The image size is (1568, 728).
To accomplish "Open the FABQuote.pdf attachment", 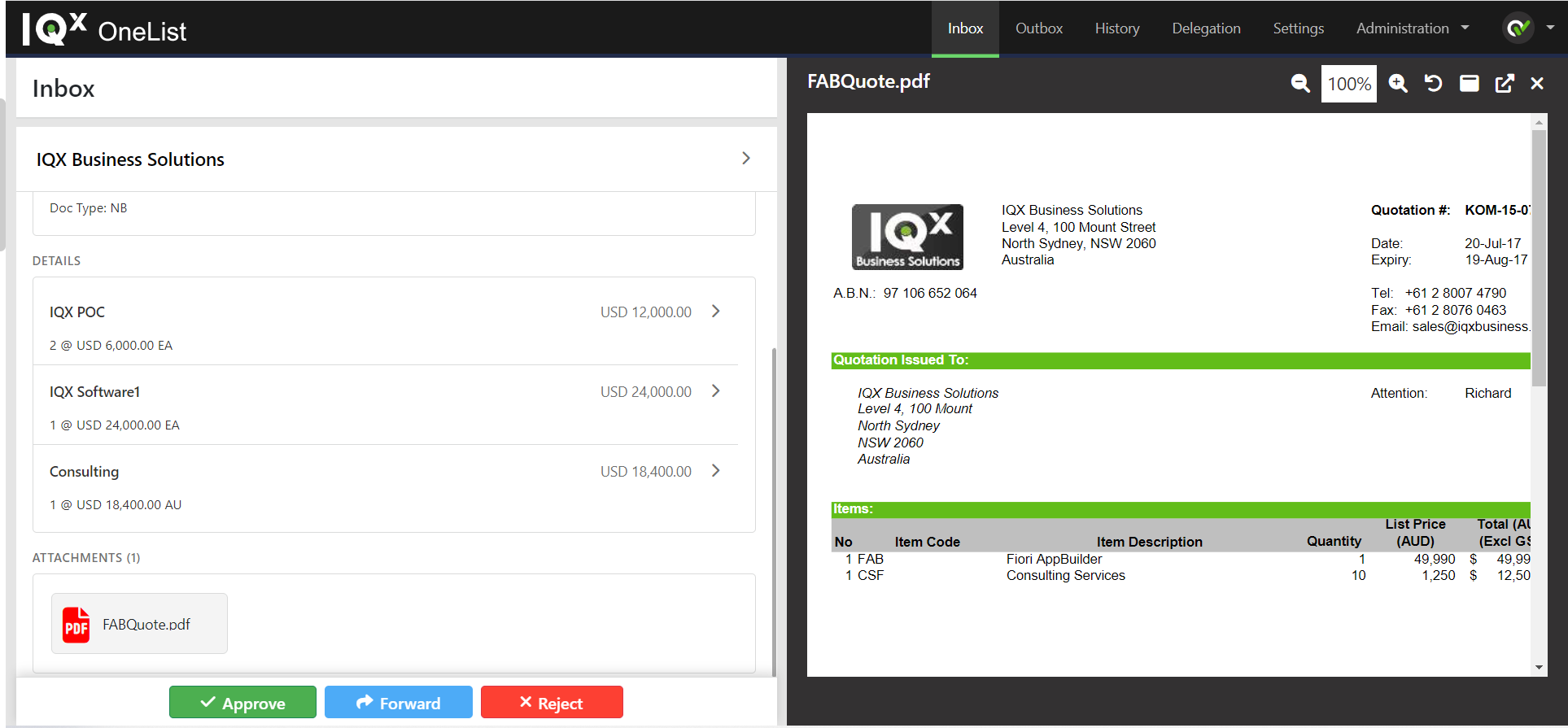I will (139, 624).
